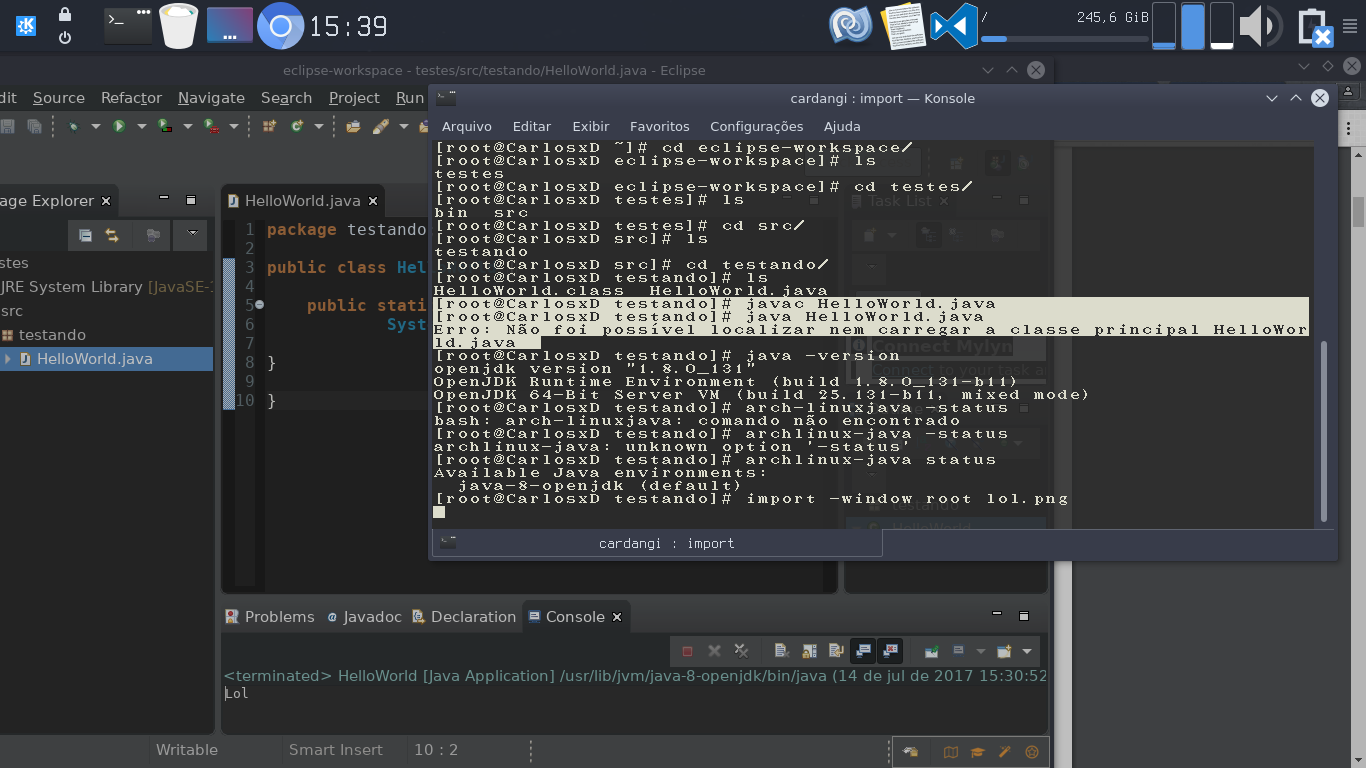Open the Run button dropdown arrow
Viewport: 1366px width, 768px height.
click(x=142, y=127)
